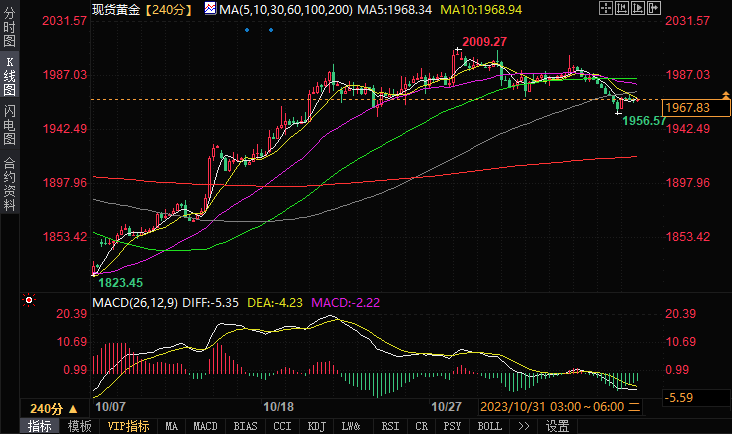Viewport: 732px width, 434px height.
Task: Click the 10/18 date axis label
Action: (278, 407)
